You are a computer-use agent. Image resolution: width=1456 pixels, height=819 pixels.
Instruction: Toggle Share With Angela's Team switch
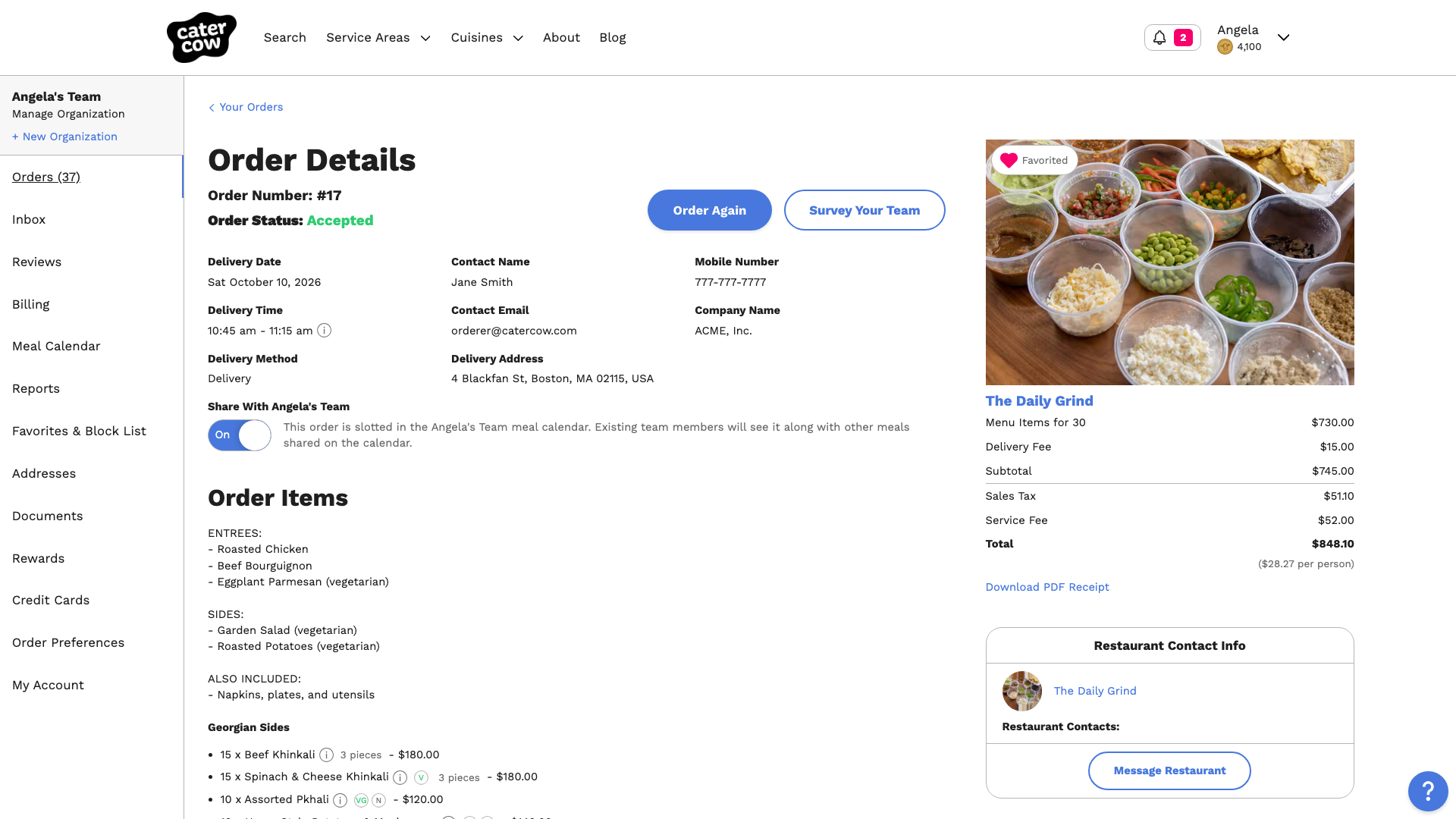click(x=240, y=435)
